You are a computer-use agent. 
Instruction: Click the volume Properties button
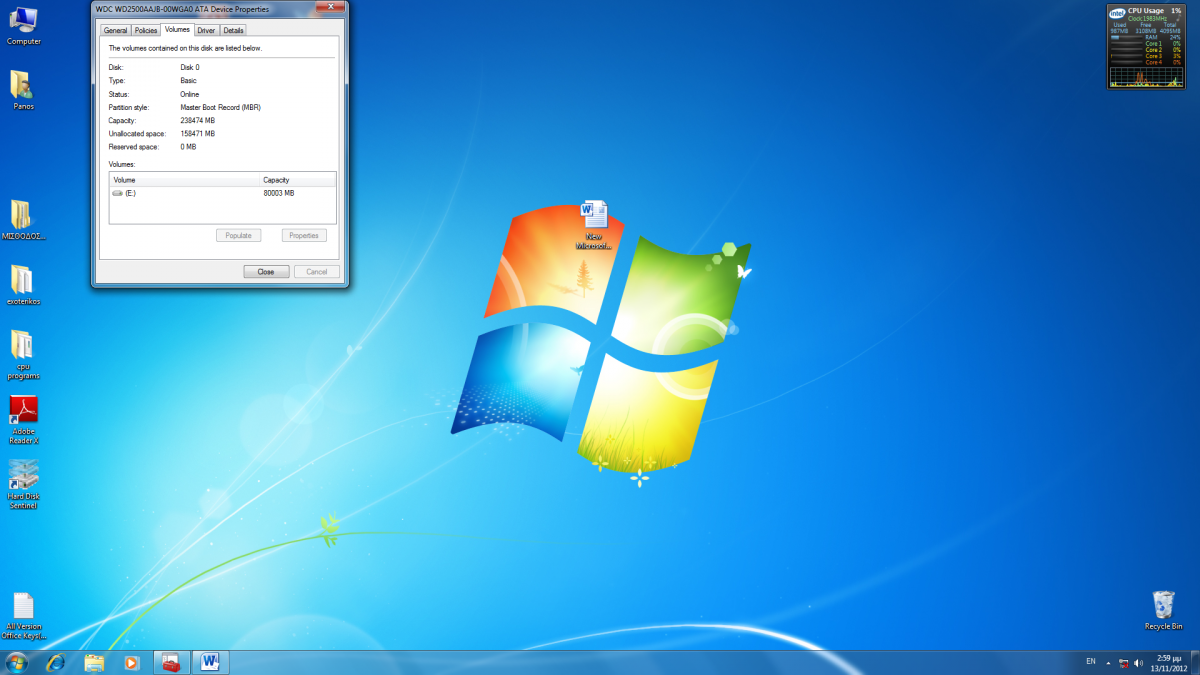click(304, 236)
